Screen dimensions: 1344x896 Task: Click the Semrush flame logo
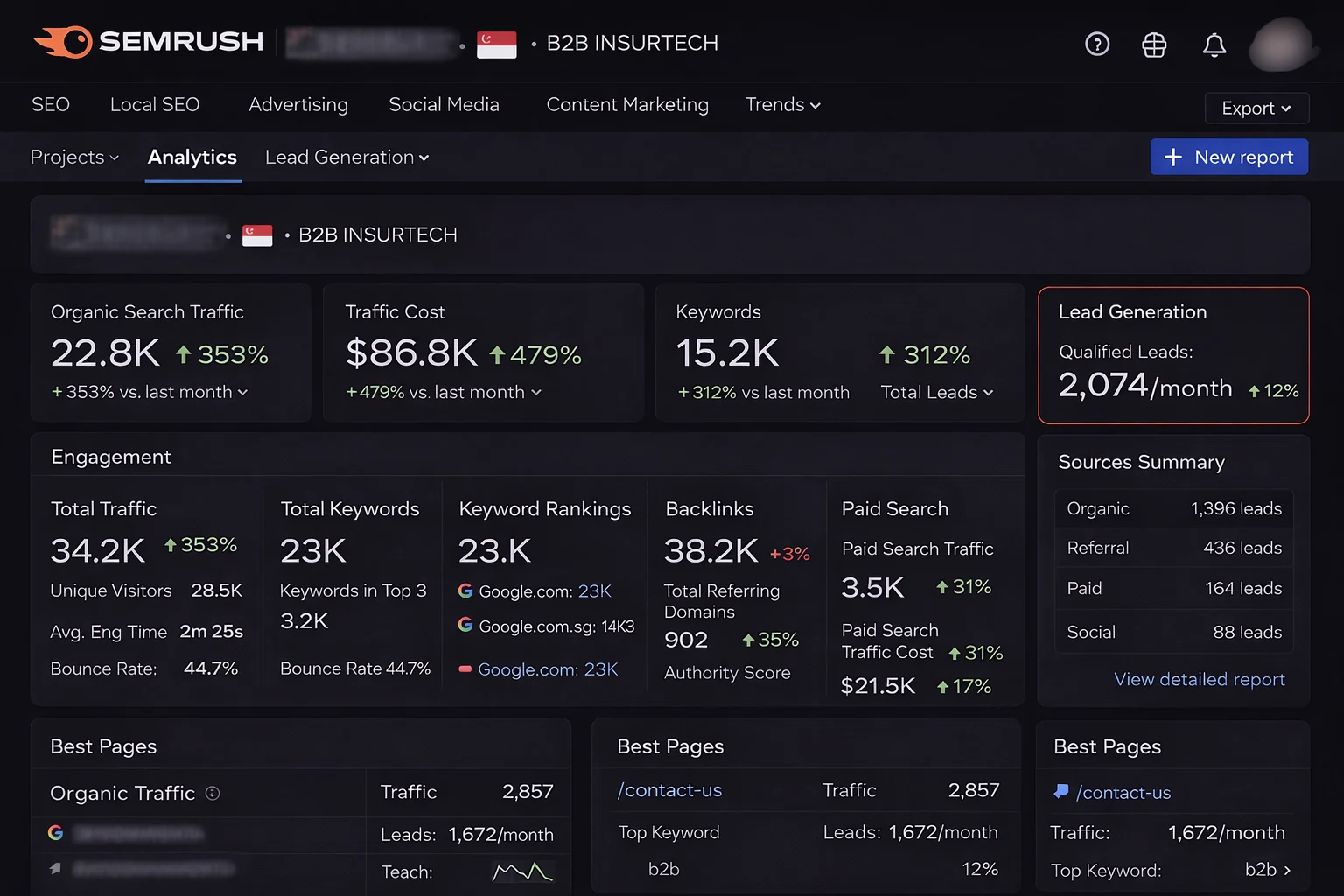coord(65,42)
